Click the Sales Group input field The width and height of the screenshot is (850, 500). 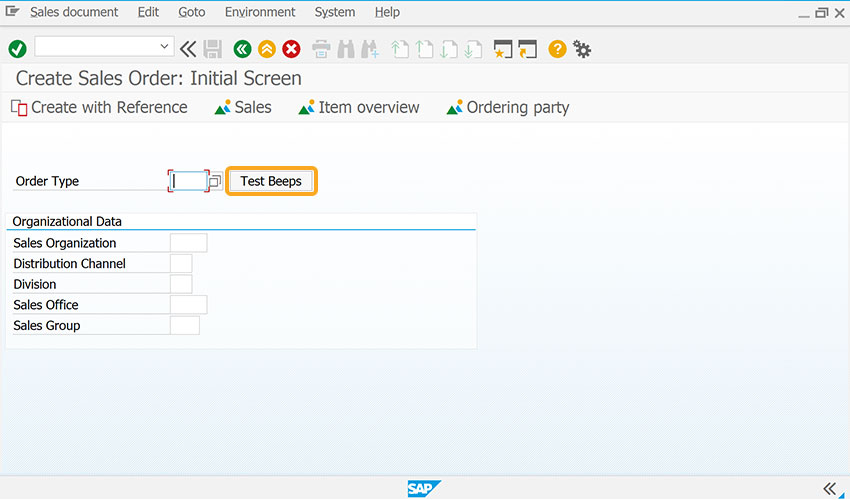pos(185,325)
